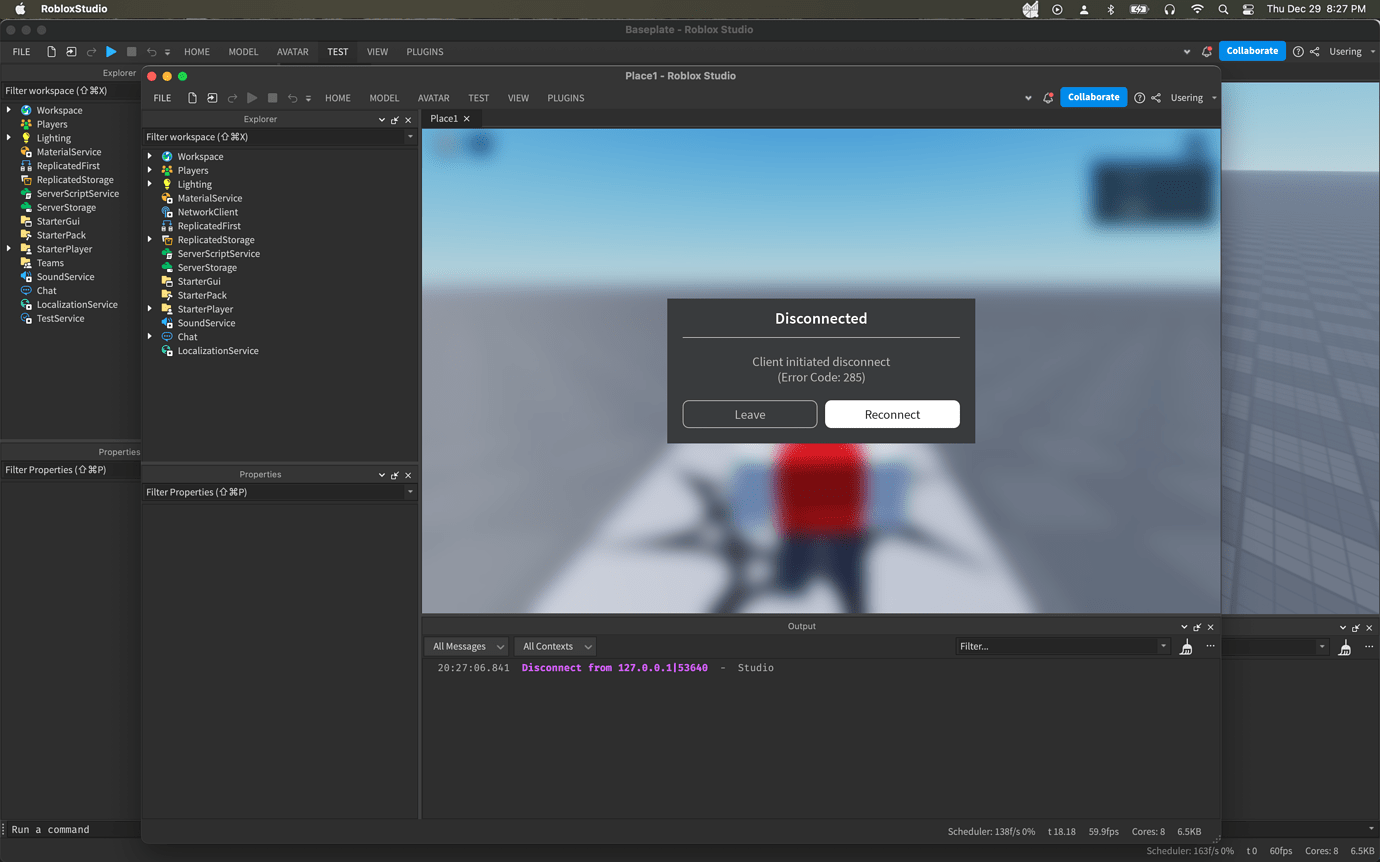Open the All Contexts dropdown
The width and height of the screenshot is (1380, 862).
pos(555,646)
